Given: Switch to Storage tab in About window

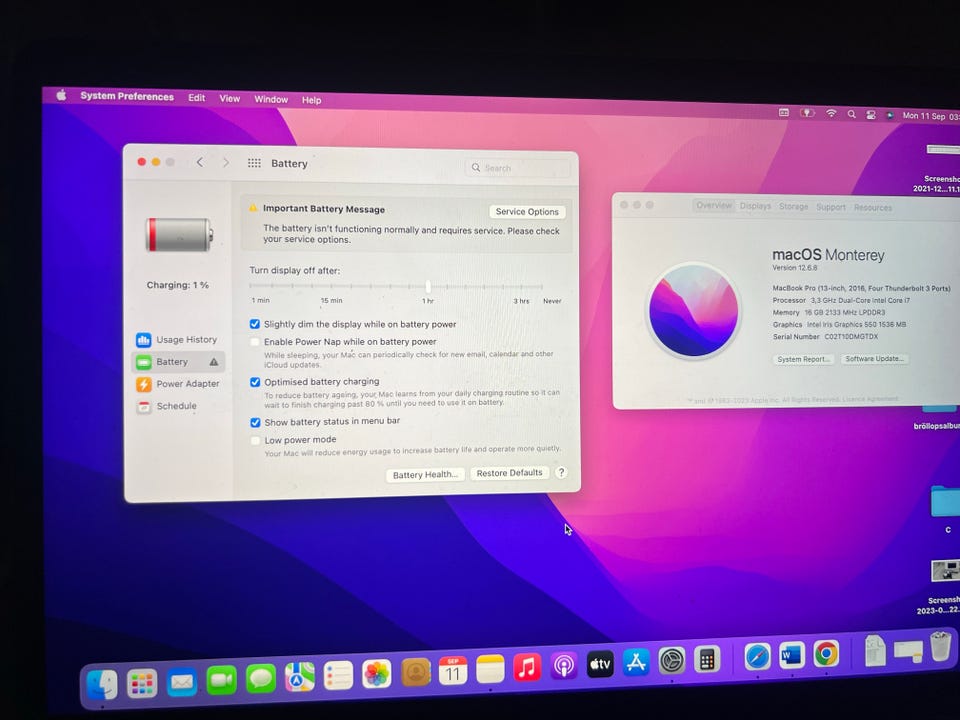Looking at the screenshot, I should coord(793,206).
